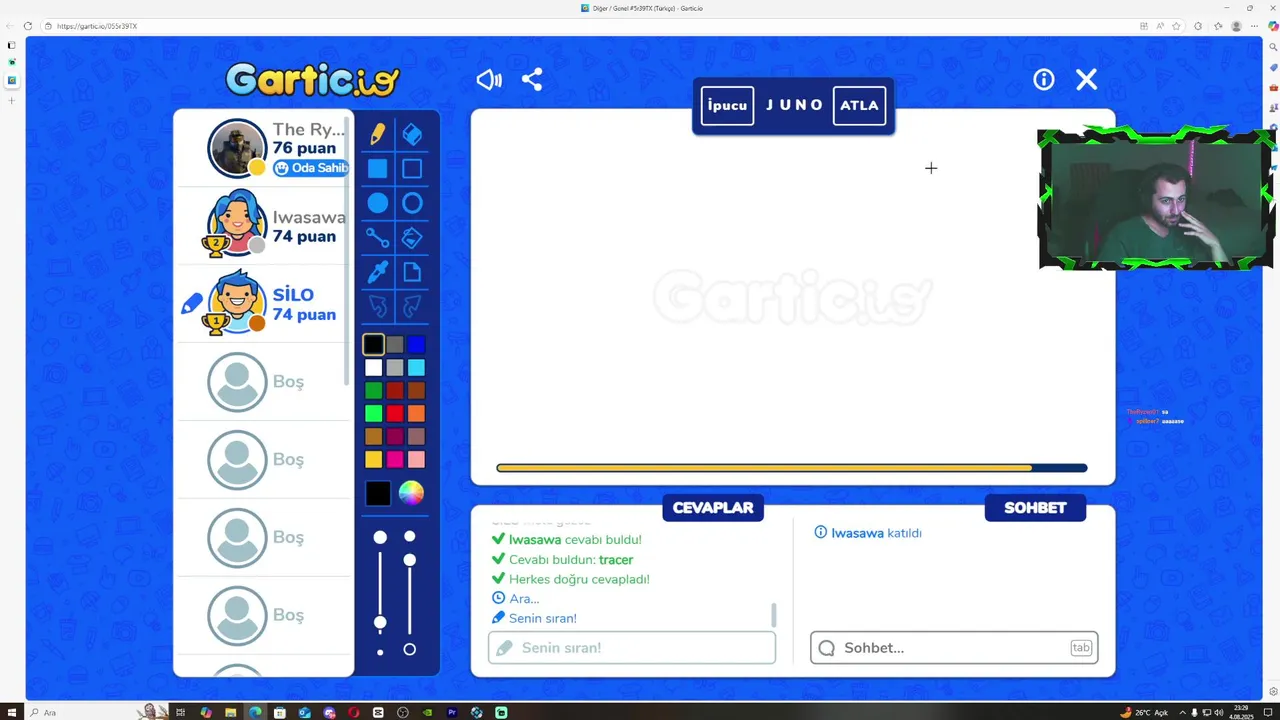The height and width of the screenshot is (720, 1280).
Task: Click Iwasawa player row
Action: tap(264, 226)
